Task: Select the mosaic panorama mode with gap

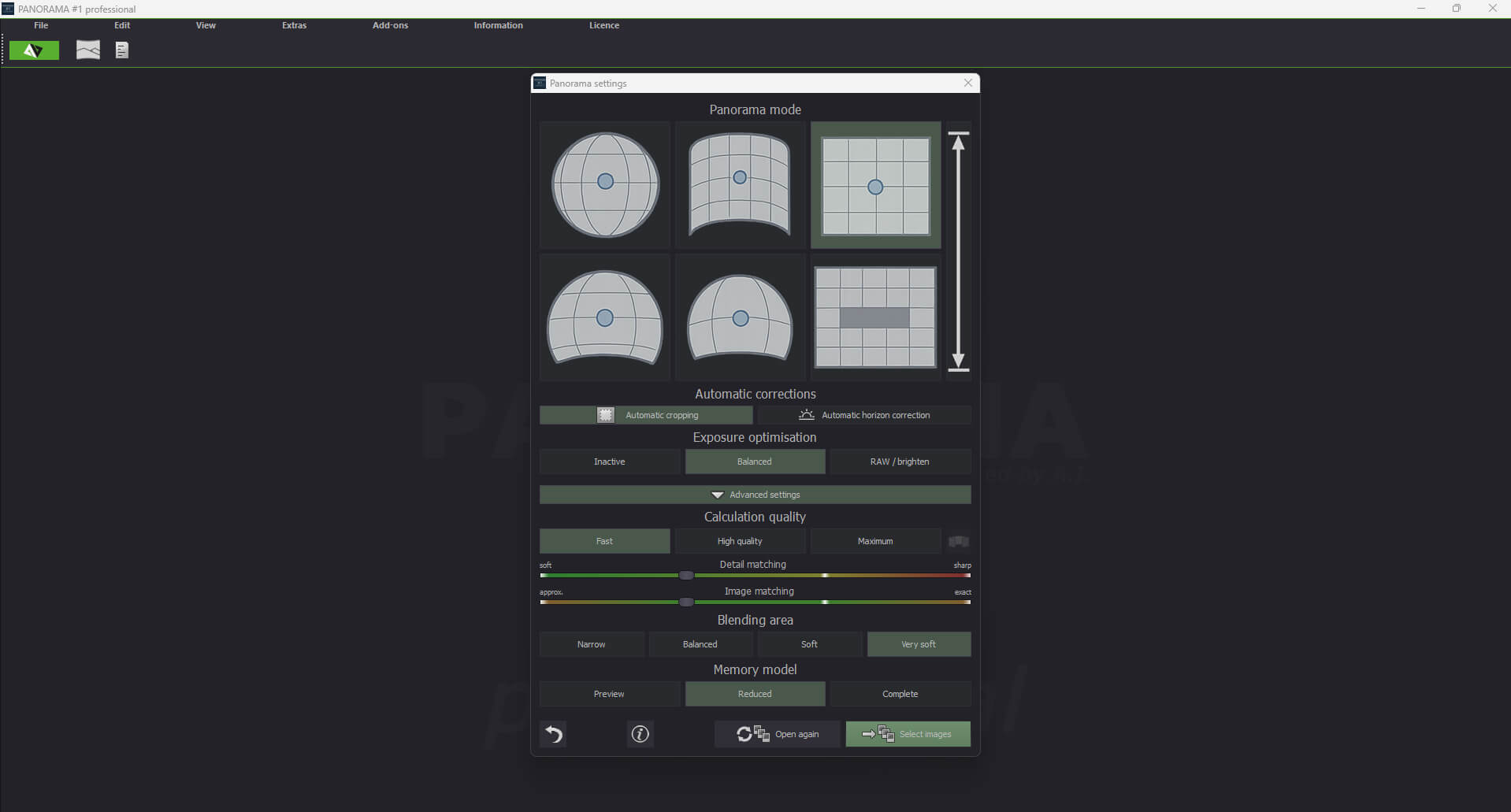Action: (x=874, y=317)
